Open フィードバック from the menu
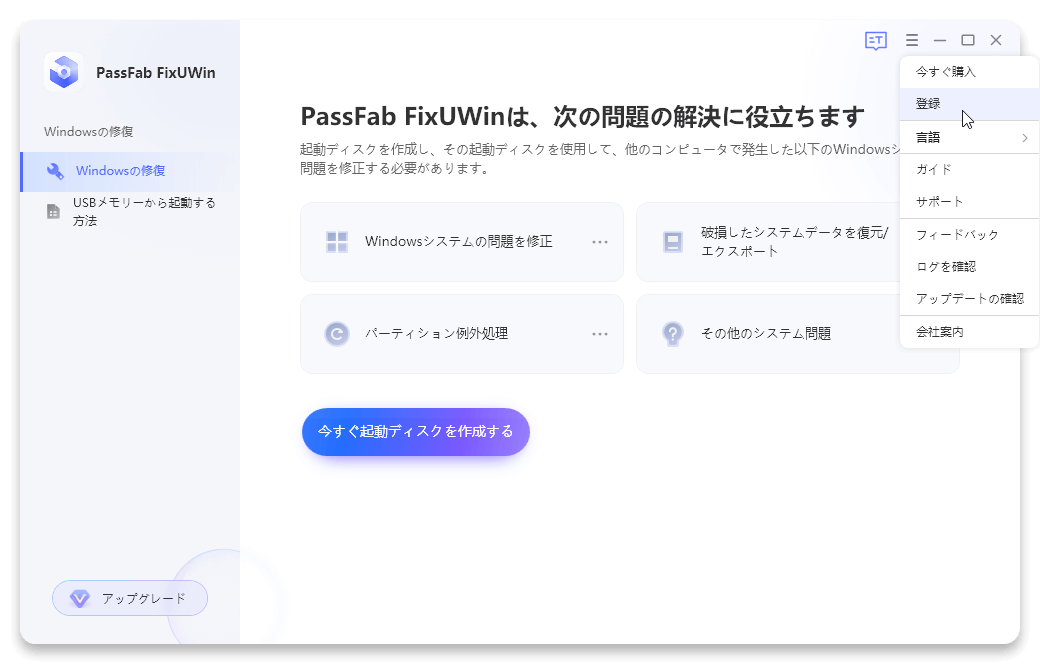Viewport: 1040px width, 664px height. point(970,235)
